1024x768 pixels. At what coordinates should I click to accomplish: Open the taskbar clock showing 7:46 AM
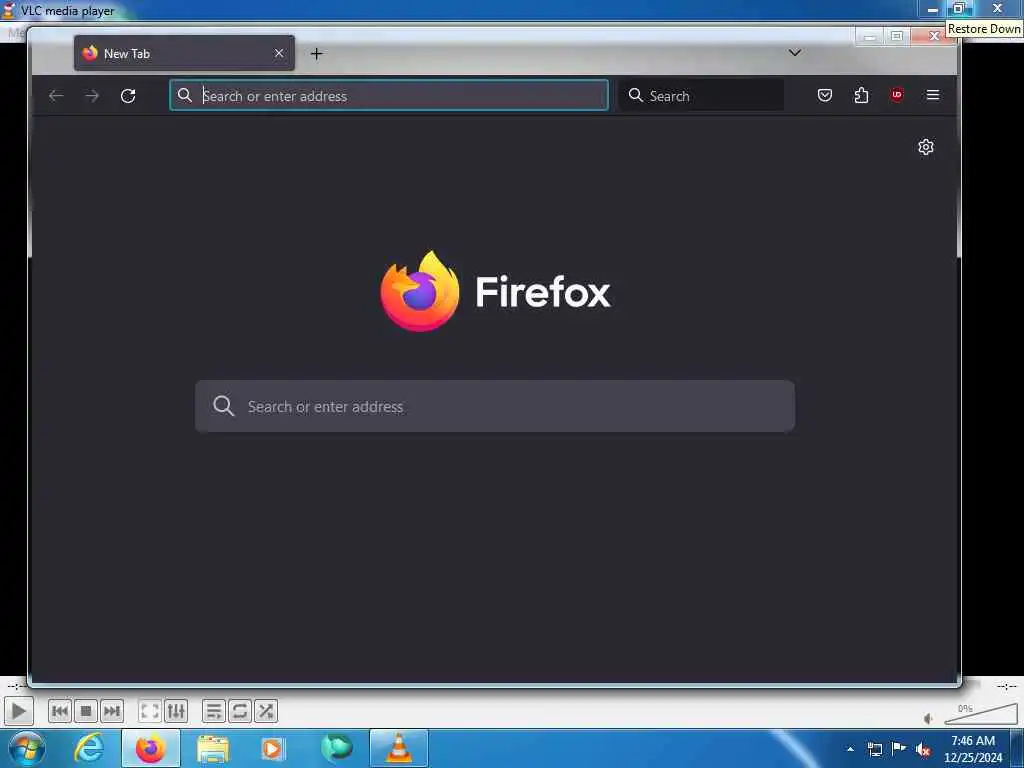(x=973, y=749)
